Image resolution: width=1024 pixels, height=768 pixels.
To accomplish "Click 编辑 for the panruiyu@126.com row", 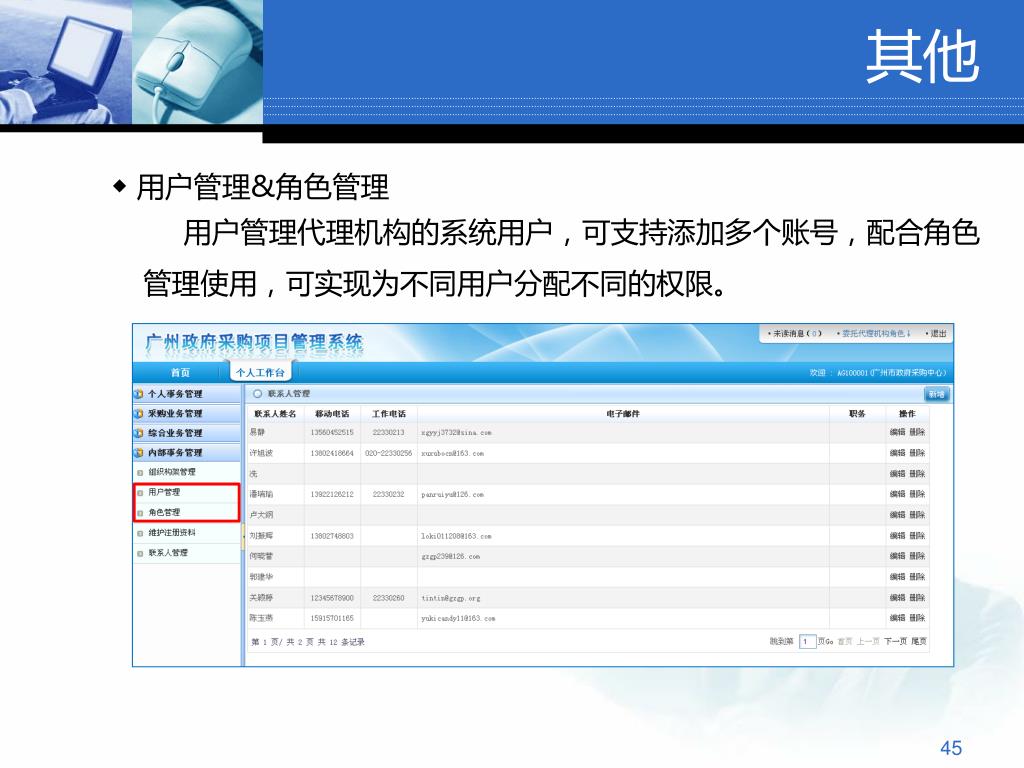I will (x=897, y=494).
